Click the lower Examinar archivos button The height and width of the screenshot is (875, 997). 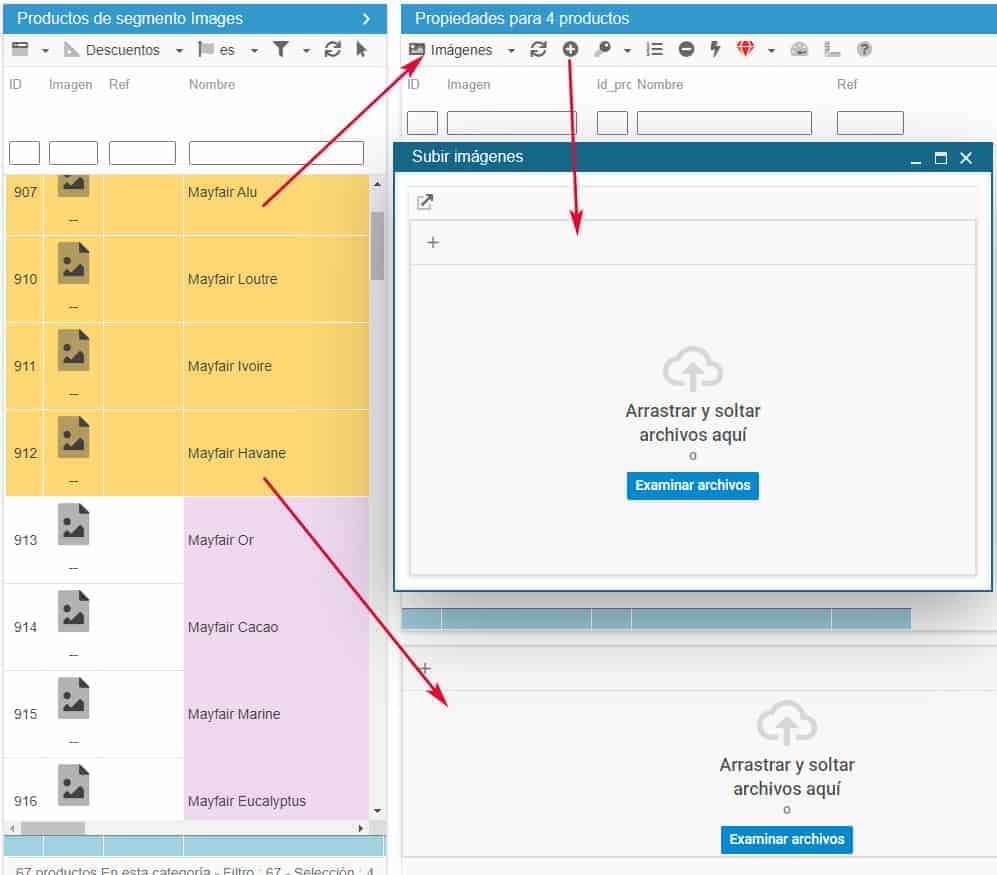(786, 839)
